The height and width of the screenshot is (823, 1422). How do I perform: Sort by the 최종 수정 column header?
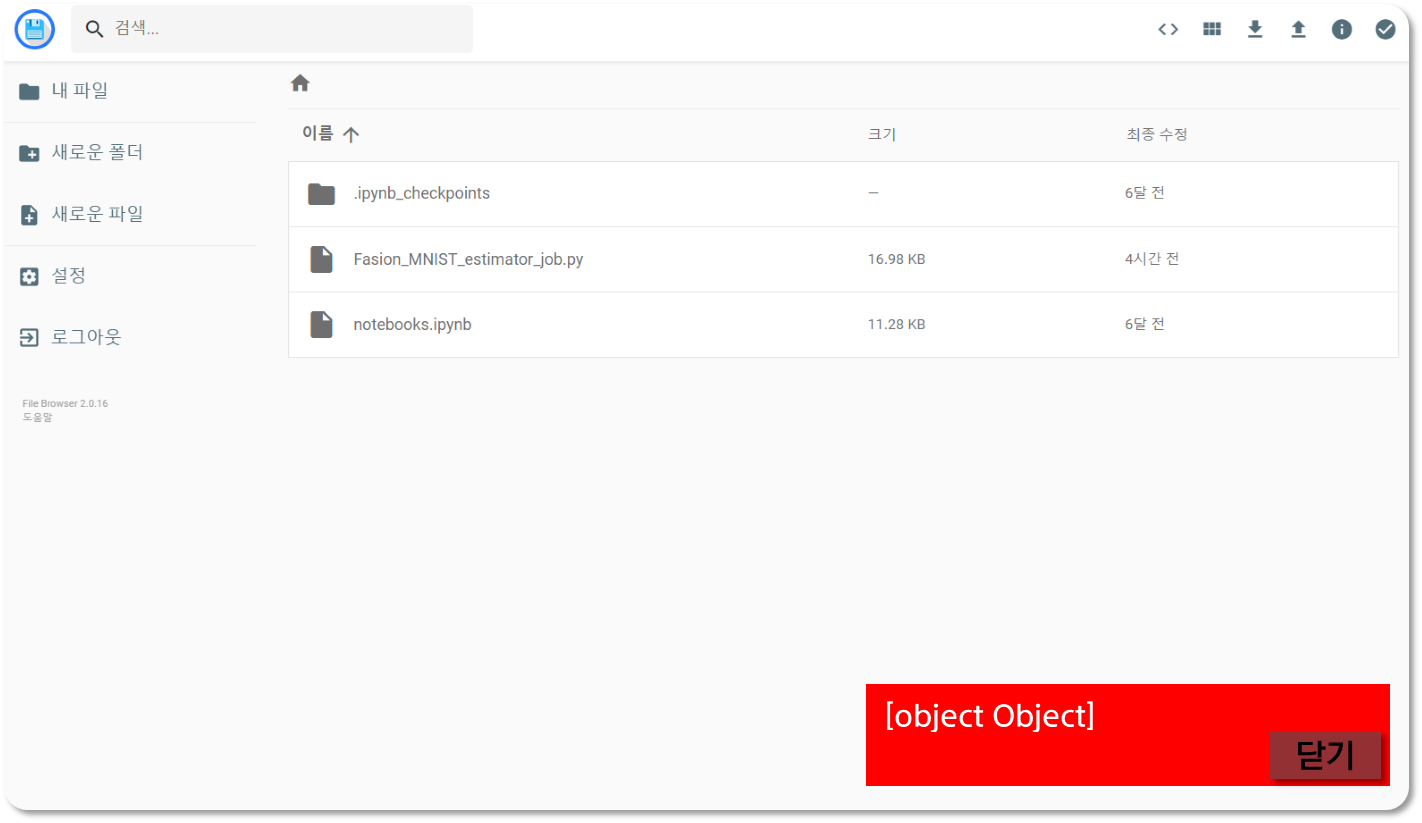point(1157,134)
